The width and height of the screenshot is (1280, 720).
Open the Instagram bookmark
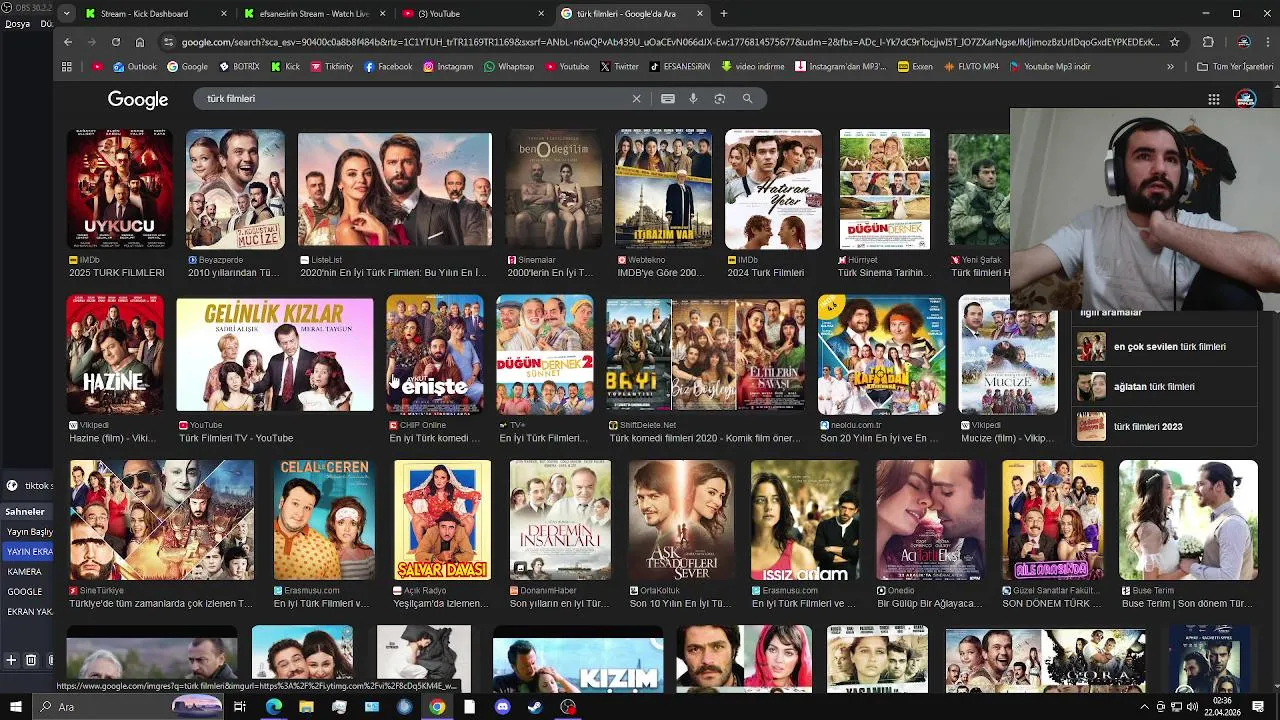[448, 67]
